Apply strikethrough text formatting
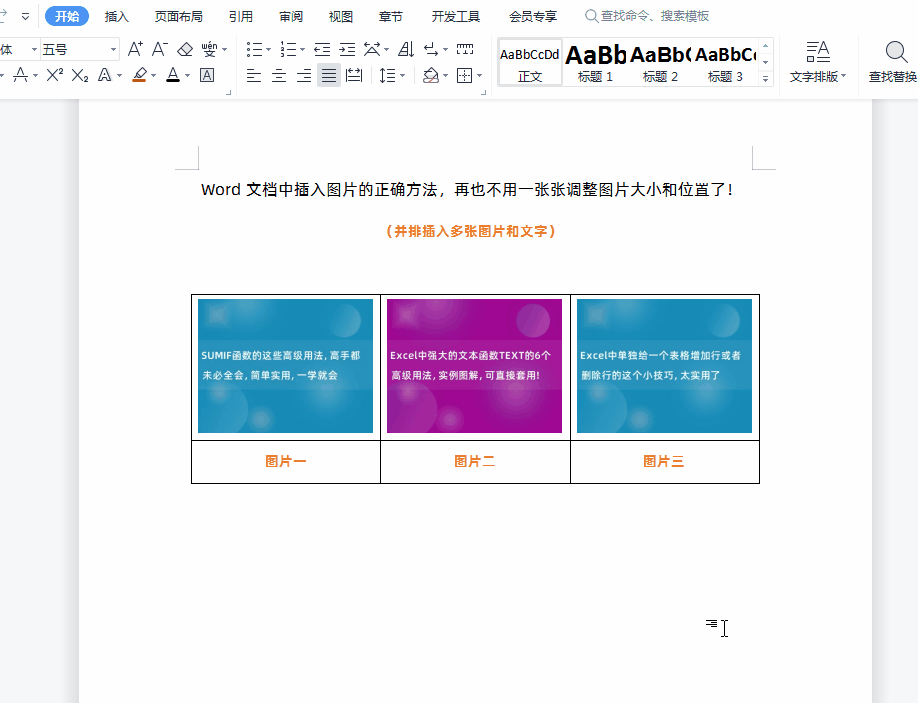 click(x=20, y=75)
